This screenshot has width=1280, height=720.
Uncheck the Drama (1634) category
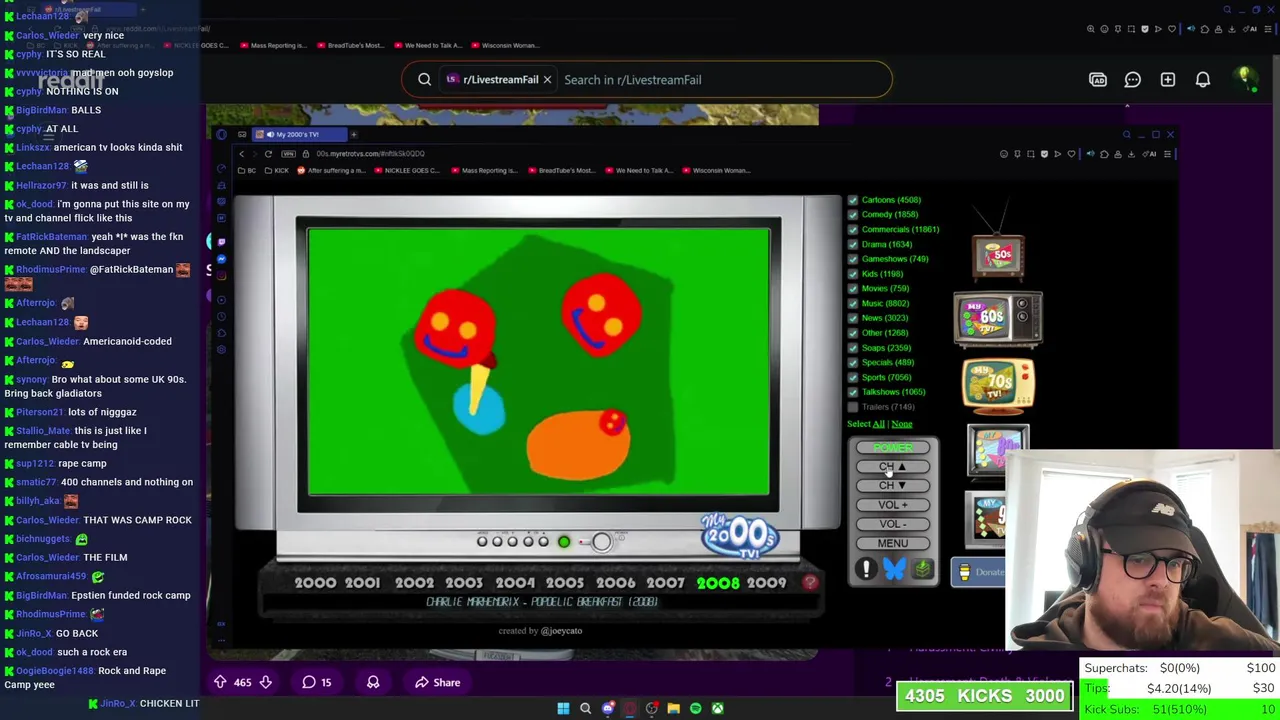pyautogui.click(x=853, y=244)
